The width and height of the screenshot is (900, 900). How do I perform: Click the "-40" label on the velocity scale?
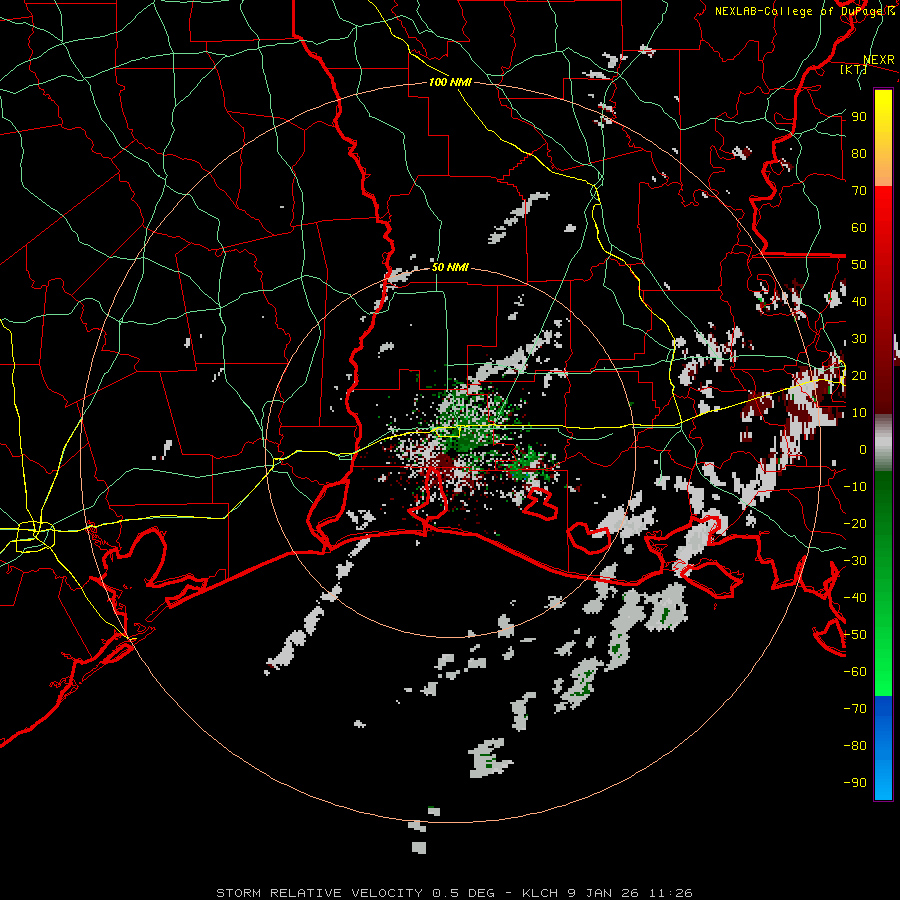pos(855,598)
